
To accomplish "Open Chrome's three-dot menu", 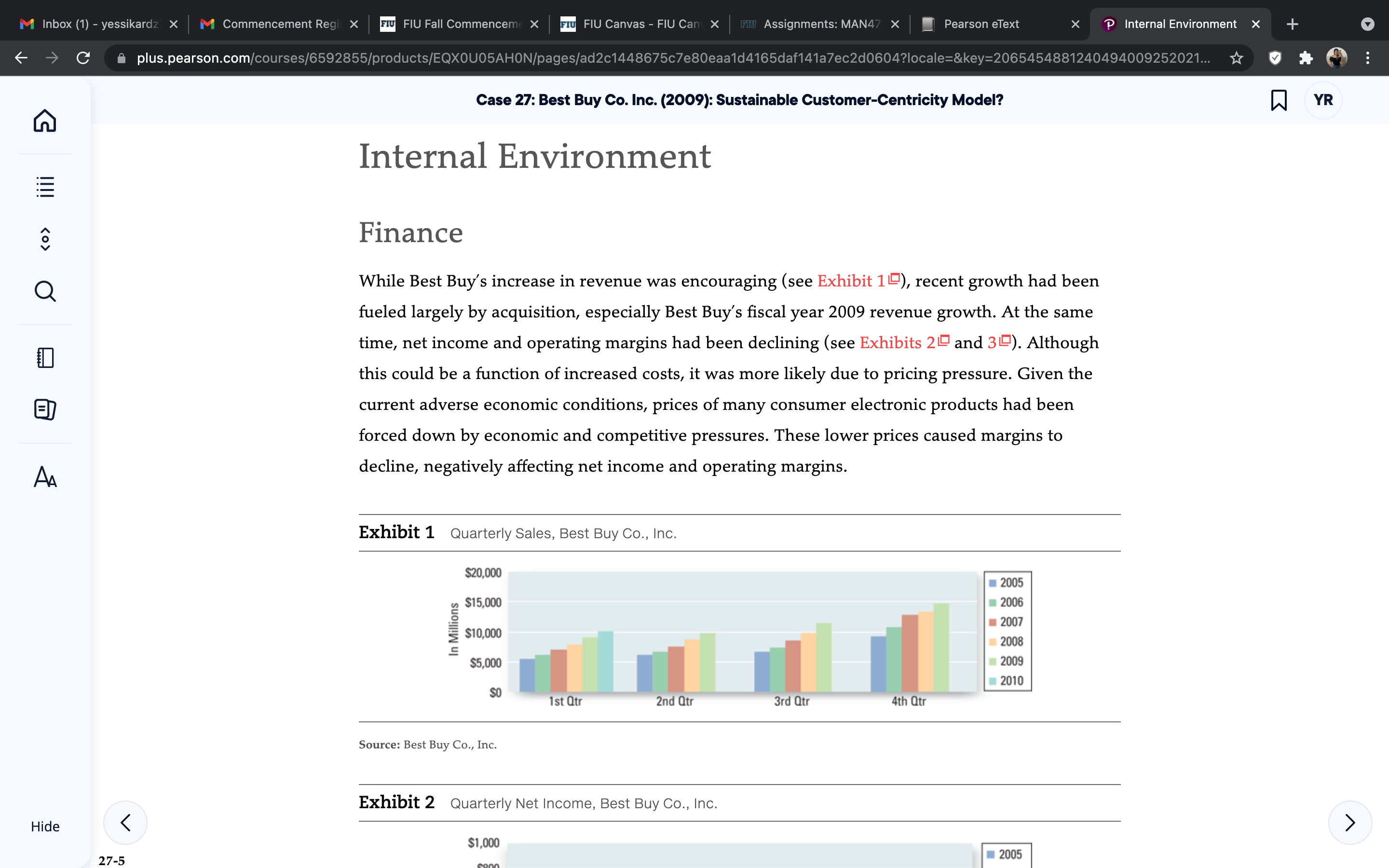I will [1368, 58].
